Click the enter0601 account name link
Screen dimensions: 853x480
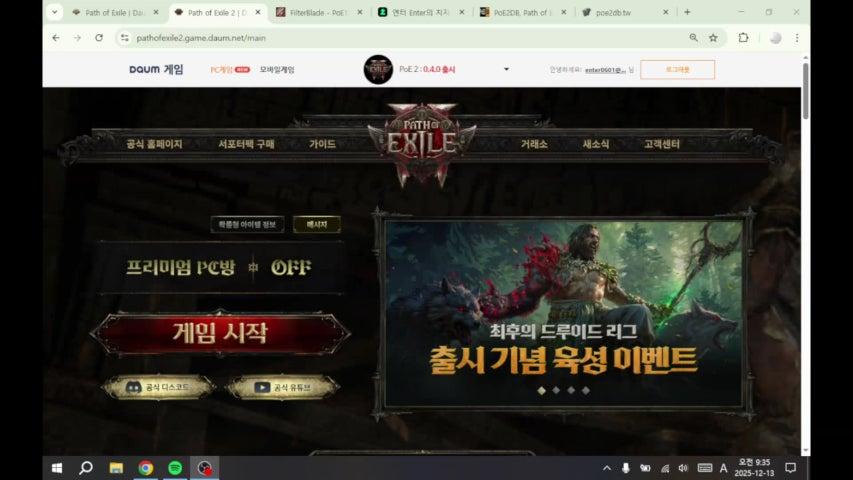(605, 70)
